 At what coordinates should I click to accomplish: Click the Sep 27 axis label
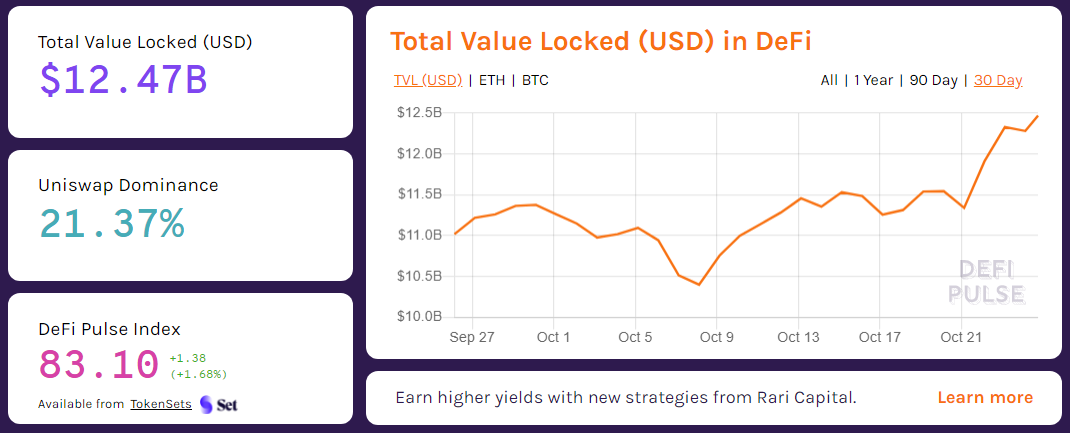(x=472, y=337)
